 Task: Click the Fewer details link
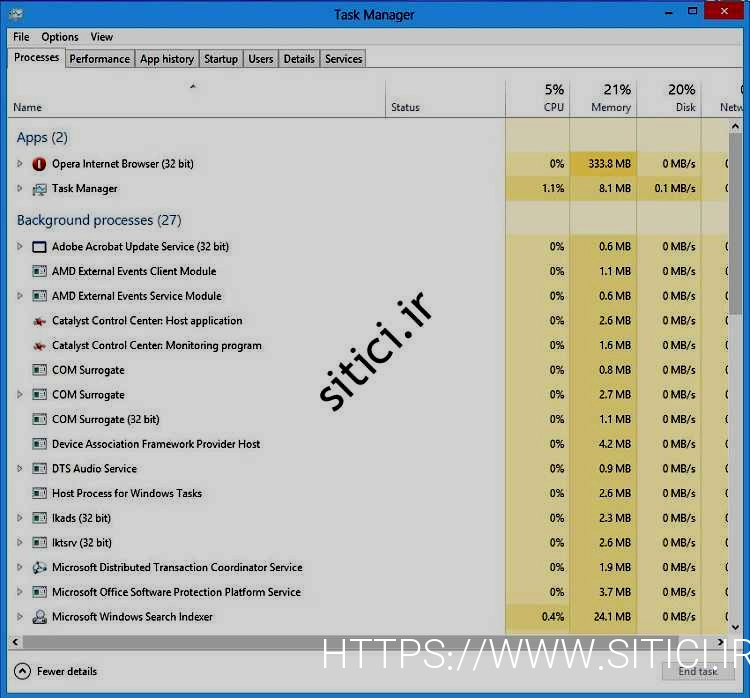coord(67,672)
